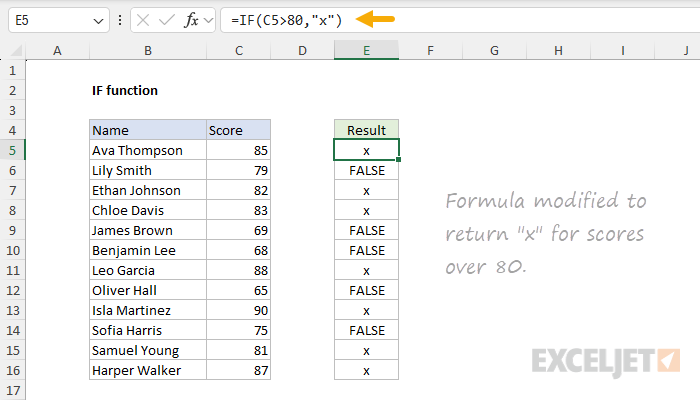The height and width of the screenshot is (400, 700).
Task: Open the Insert Function fx button
Action: 191,20
